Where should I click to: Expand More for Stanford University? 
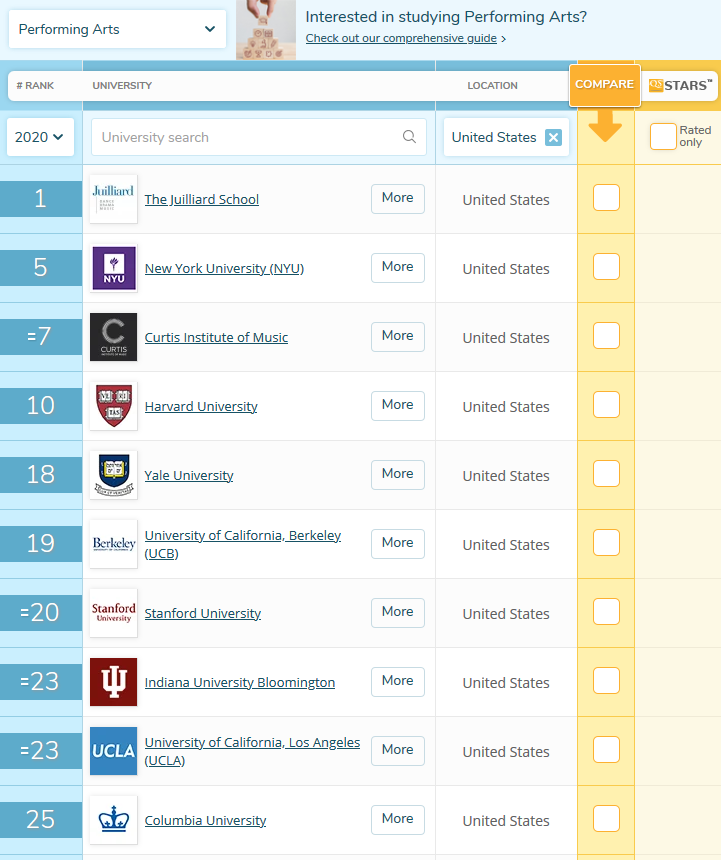point(398,613)
